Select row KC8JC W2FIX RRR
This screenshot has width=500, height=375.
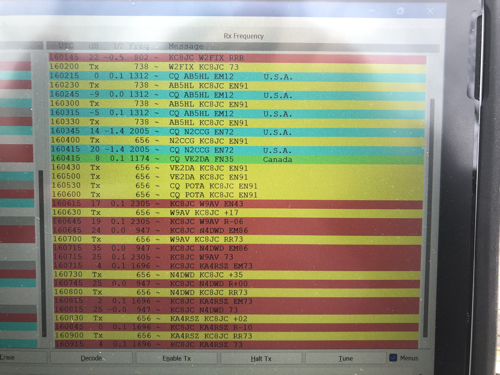coord(237,58)
